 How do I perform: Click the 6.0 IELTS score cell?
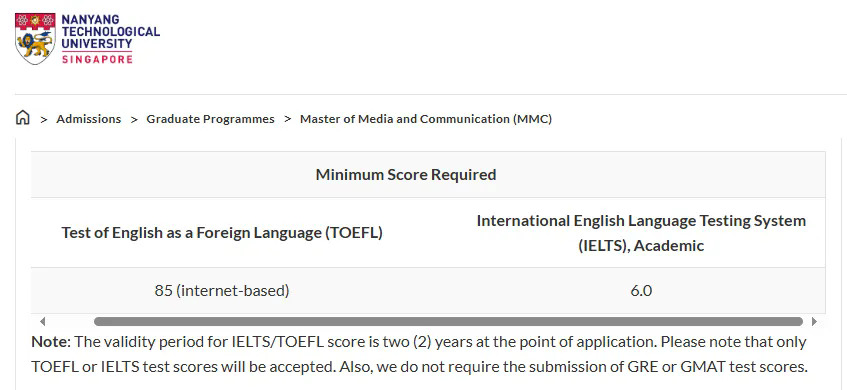[x=641, y=291]
